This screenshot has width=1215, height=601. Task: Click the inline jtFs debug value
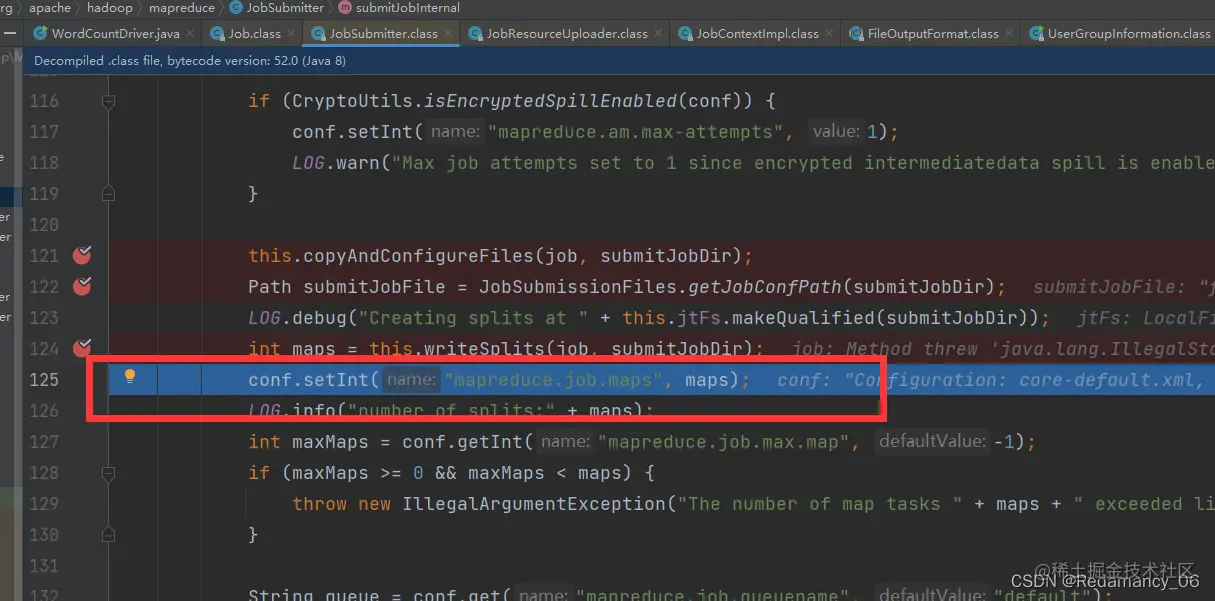point(1146,318)
